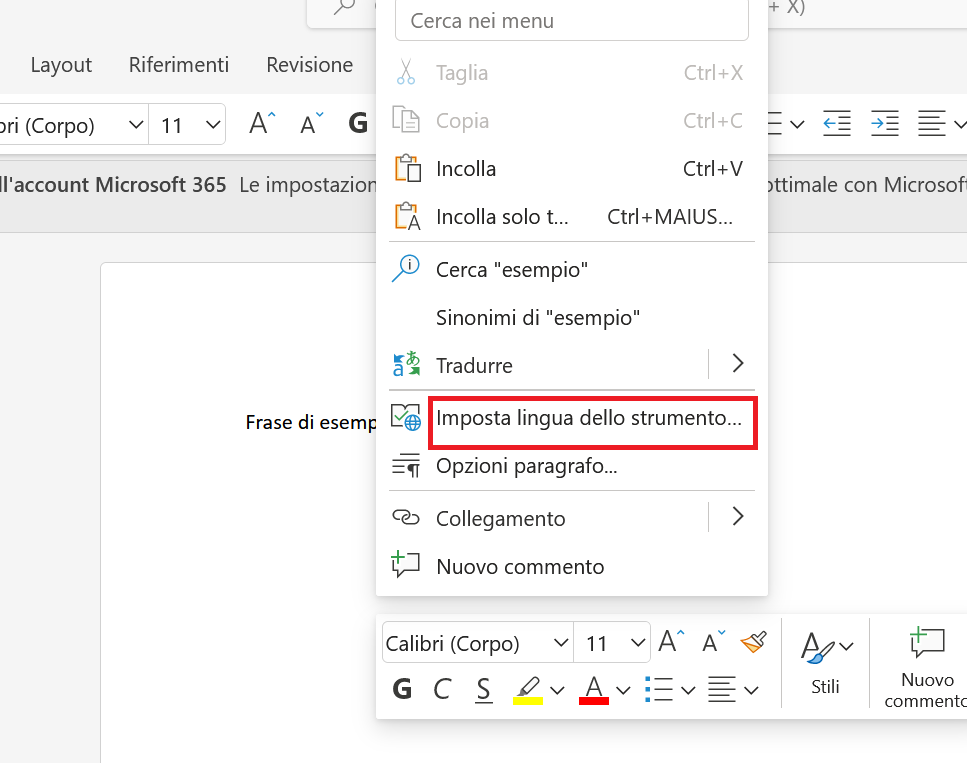Decrease paragraph indent in ribbon
The height and width of the screenshot is (763, 967).
coord(837,124)
